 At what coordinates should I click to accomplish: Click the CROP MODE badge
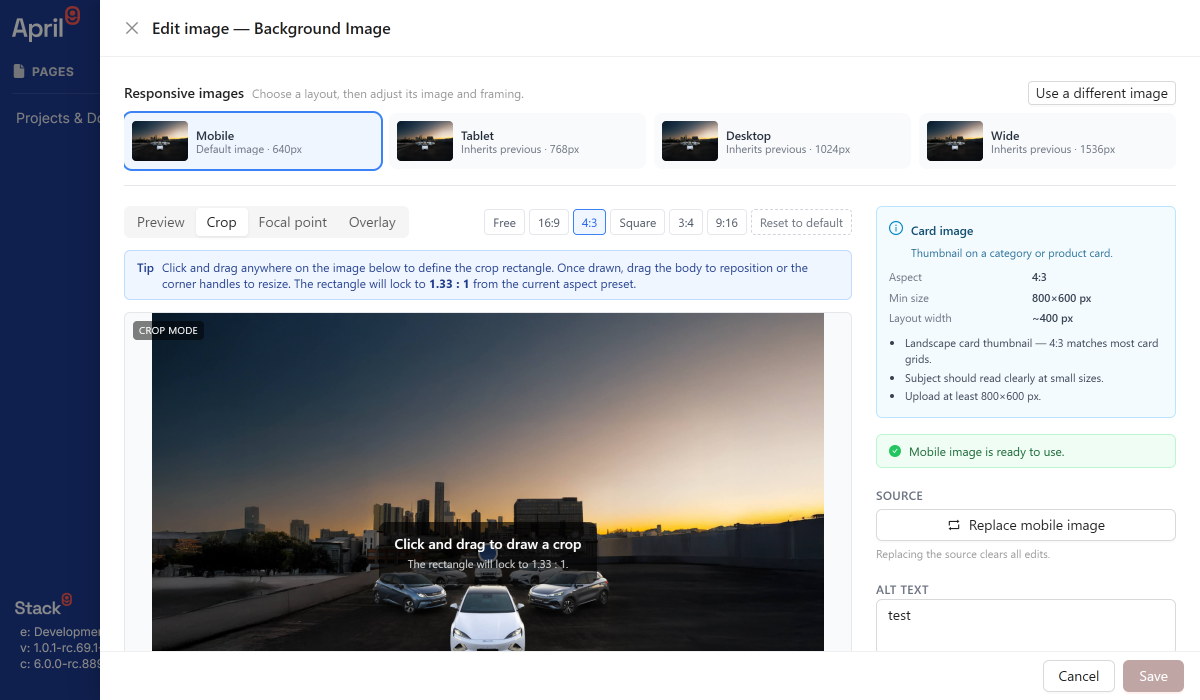point(168,330)
